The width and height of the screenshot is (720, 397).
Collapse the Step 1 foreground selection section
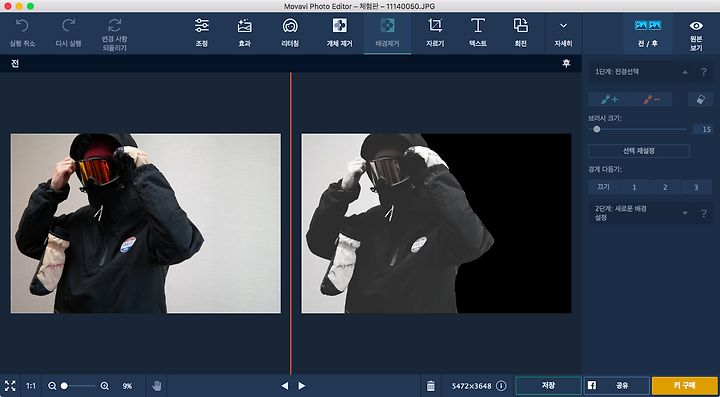tap(685, 72)
